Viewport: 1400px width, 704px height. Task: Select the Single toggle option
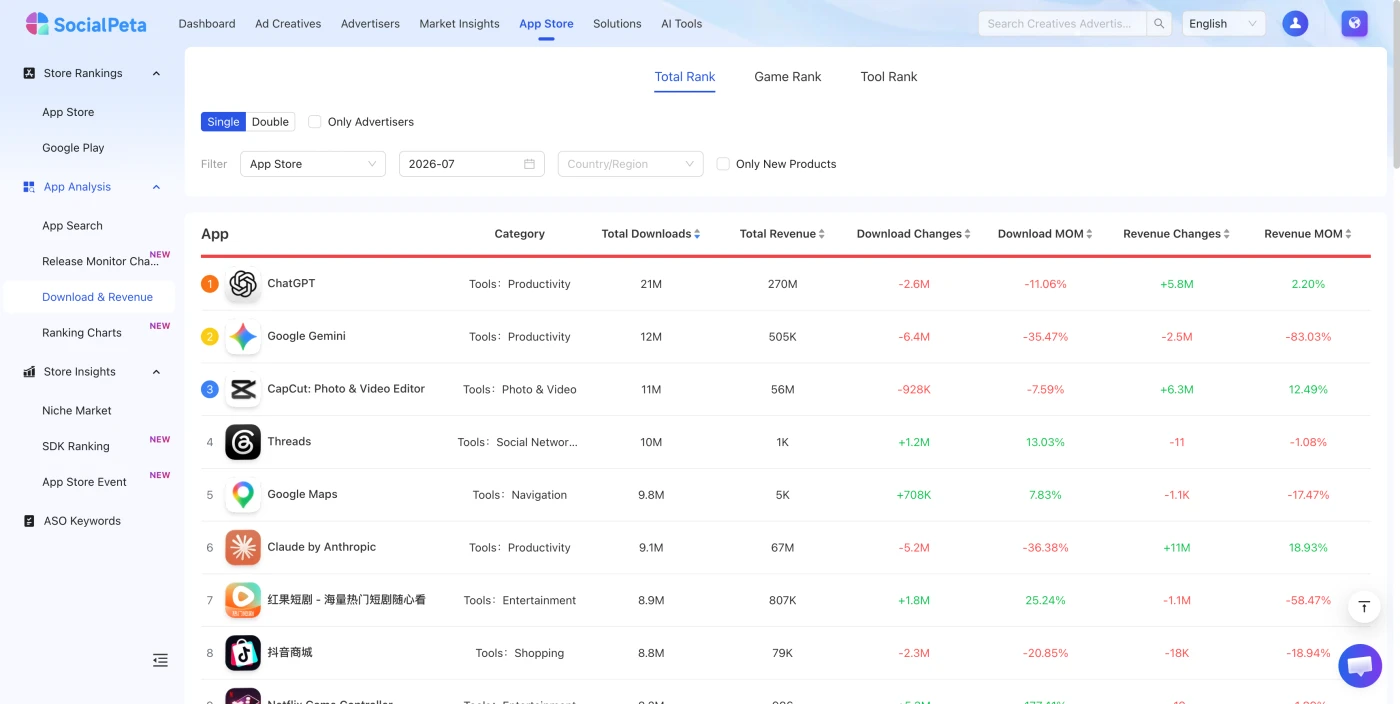tap(223, 122)
